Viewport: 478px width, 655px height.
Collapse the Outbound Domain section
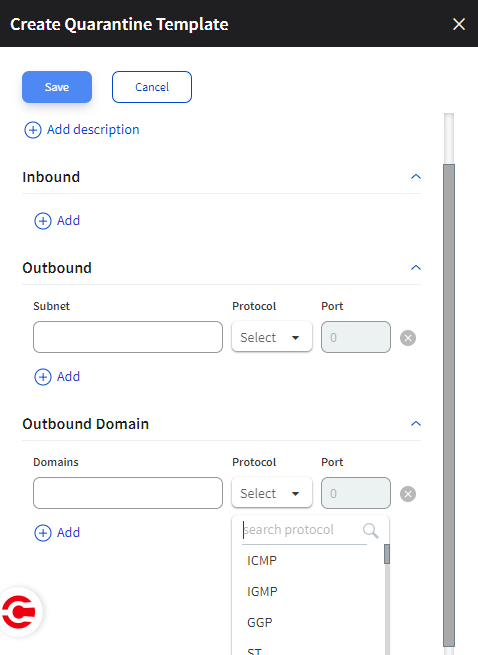click(416, 424)
